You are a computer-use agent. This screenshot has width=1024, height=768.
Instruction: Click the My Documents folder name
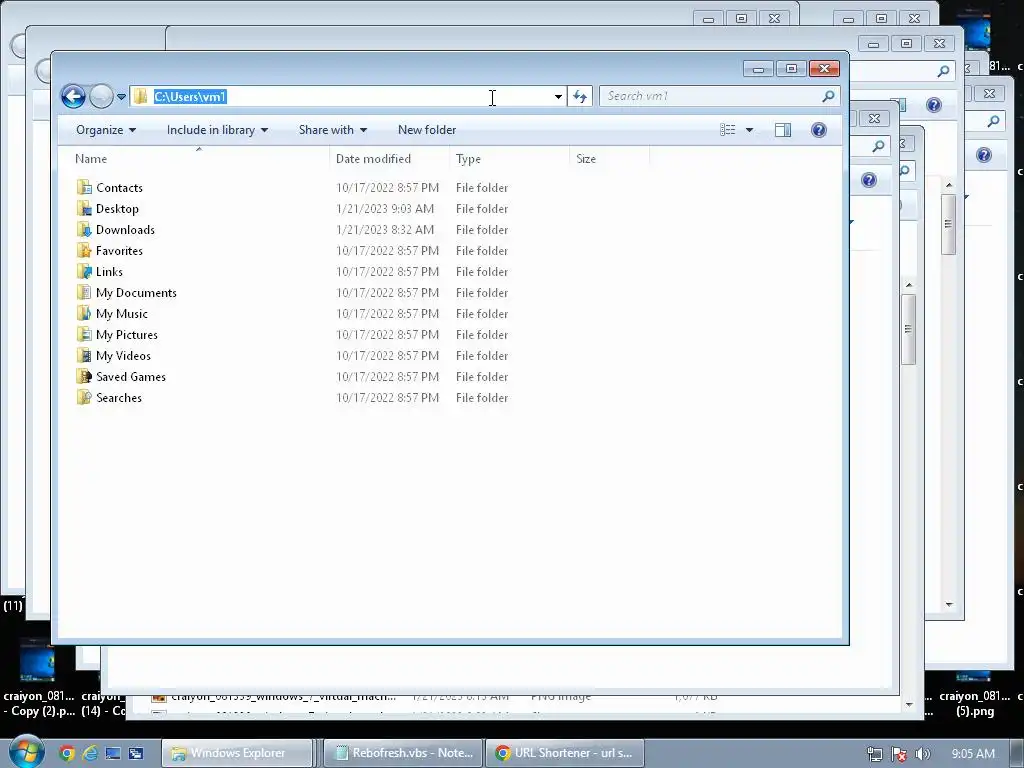136,293
